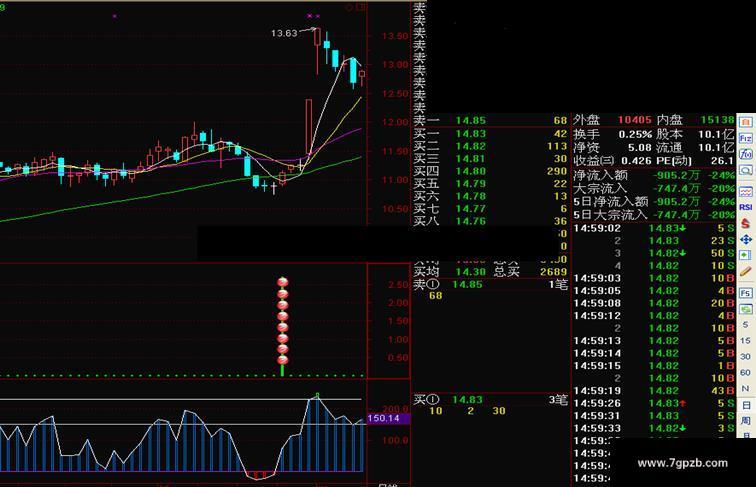The height and width of the screenshot is (487, 756).
Task: Switch to 30-minute period
Action: coord(745,357)
